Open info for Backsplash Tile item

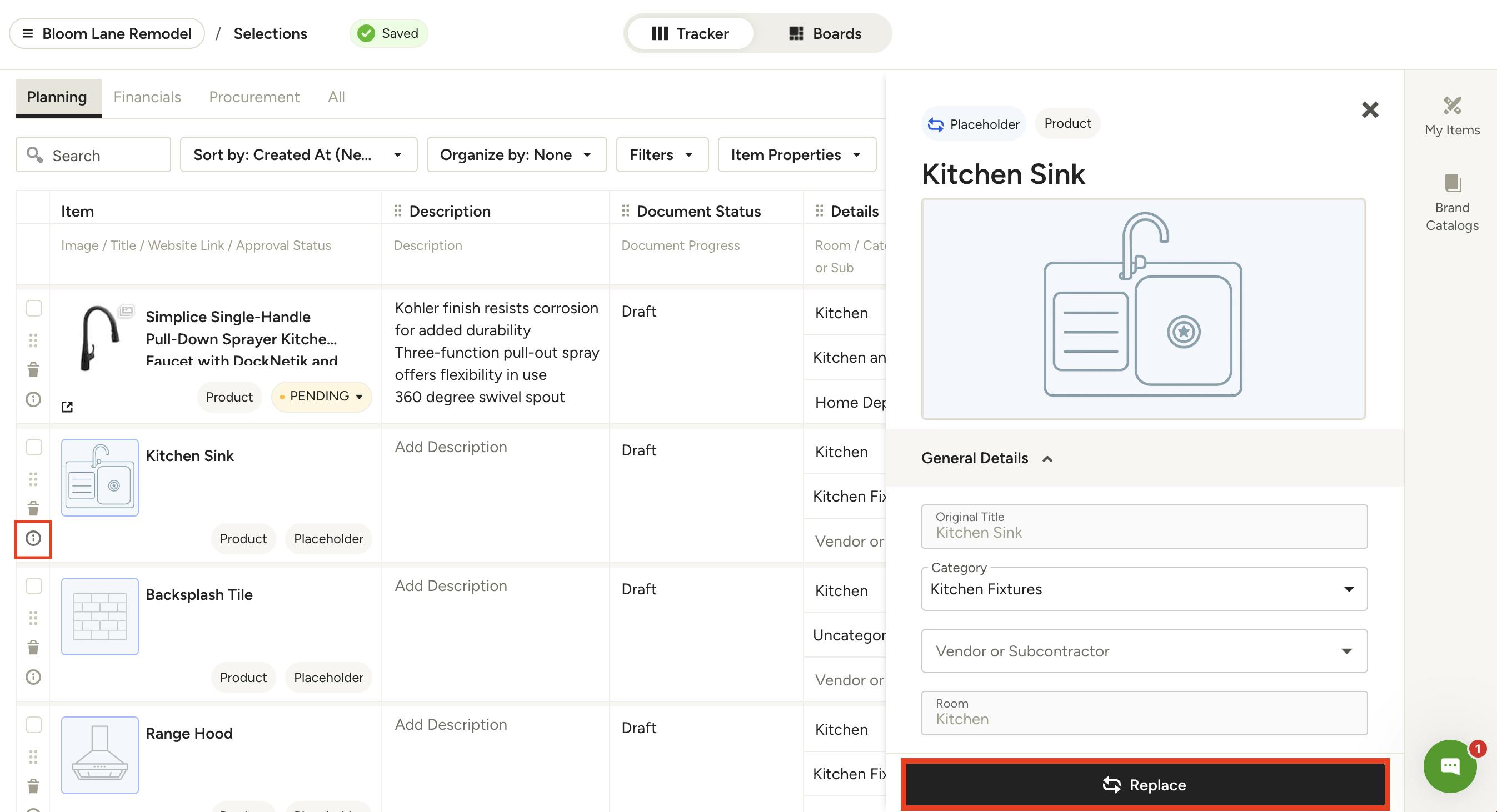pos(33,676)
